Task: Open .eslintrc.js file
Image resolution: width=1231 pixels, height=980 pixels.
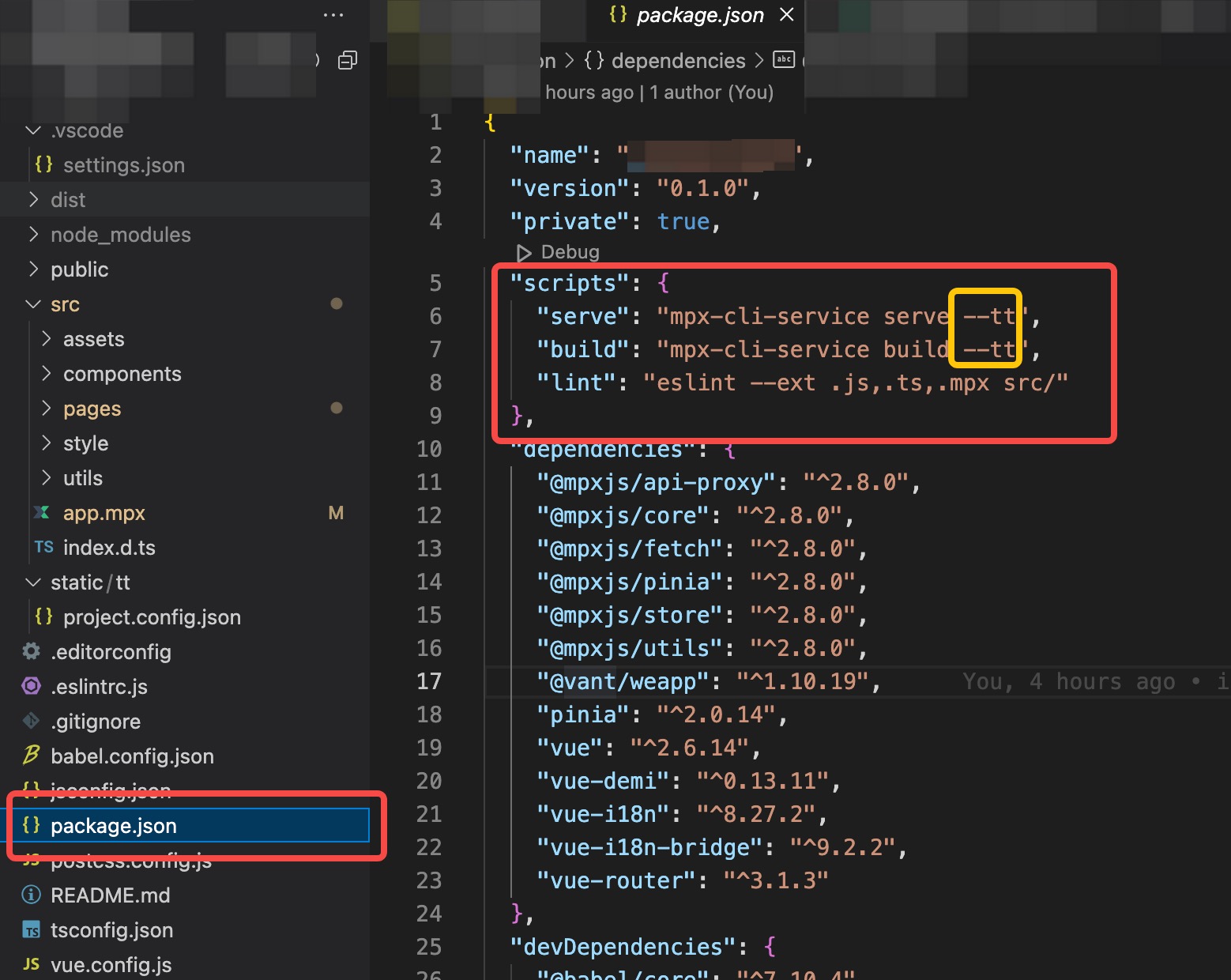Action: [x=99, y=687]
